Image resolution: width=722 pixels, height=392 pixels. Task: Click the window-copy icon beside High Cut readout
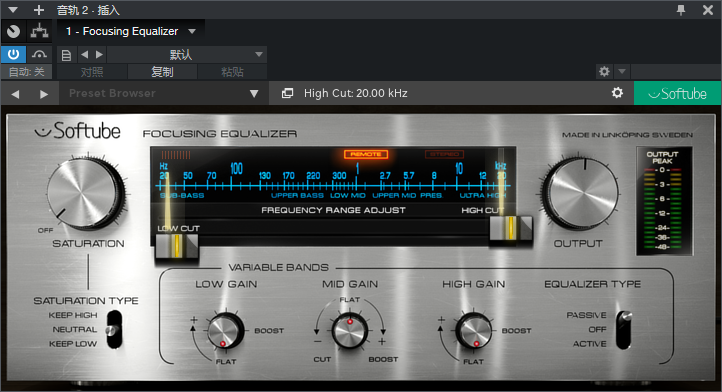287,94
